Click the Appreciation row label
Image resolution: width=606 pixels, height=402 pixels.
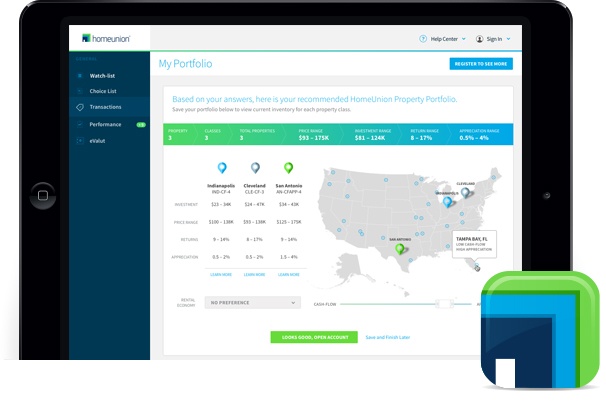(185, 257)
